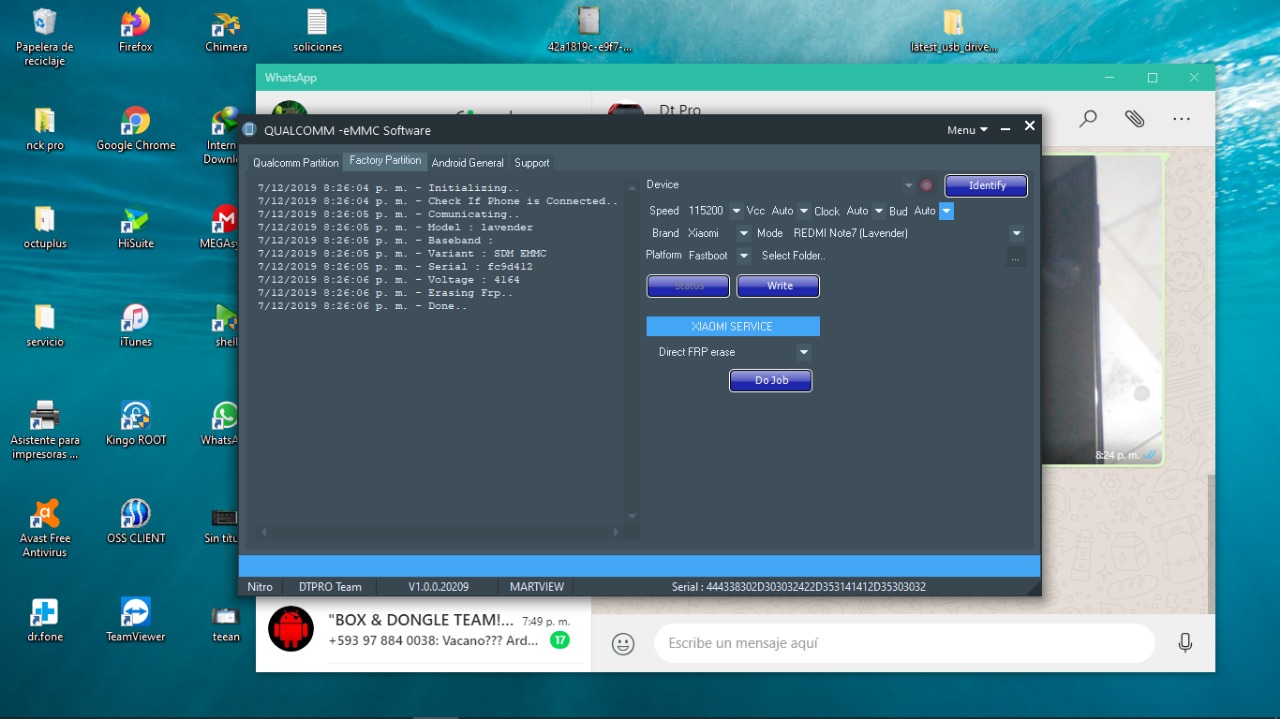Expand the Mode REDMI Note7 dropdown
1280x719 pixels.
pyautogui.click(x=1016, y=233)
